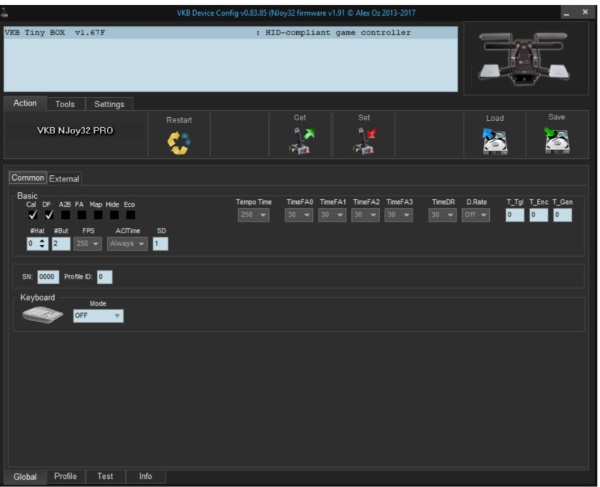Enable the FA checkbox

pyautogui.click(x=82, y=215)
